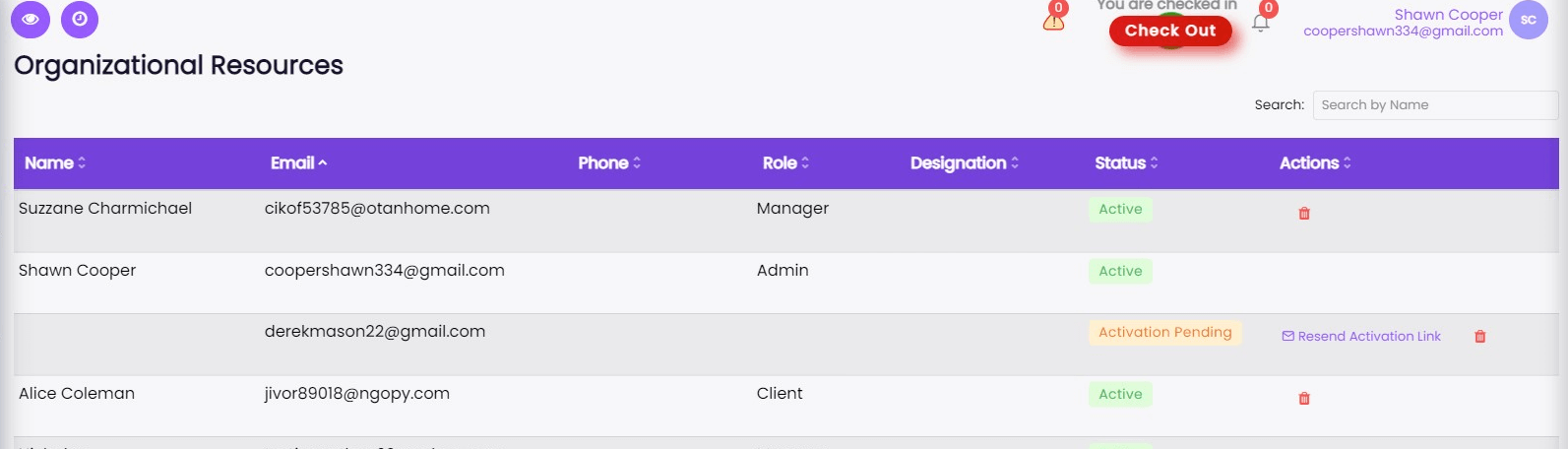Click the Resend Activation Link
The width and height of the screenshot is (1568, 449).
coord(1361,337)
